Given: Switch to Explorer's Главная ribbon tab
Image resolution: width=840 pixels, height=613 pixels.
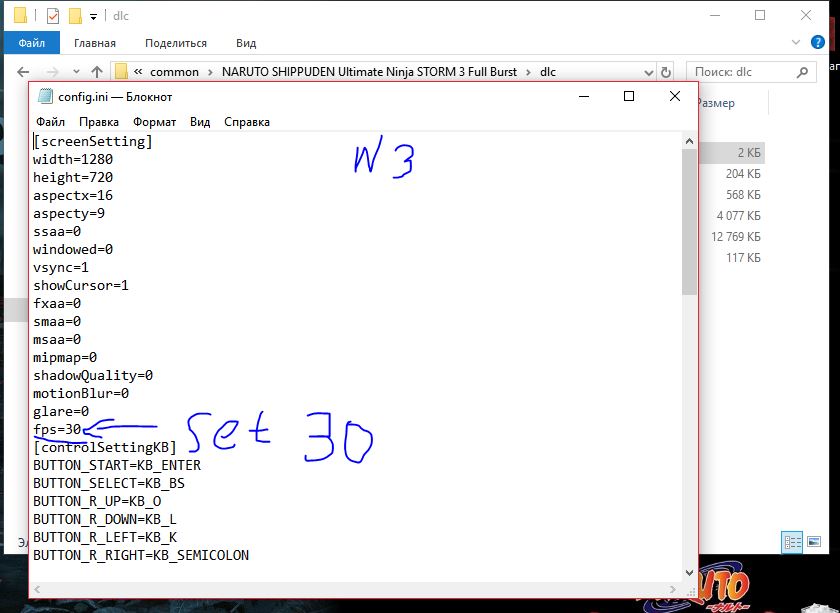Looking at the screenshot, I should [x=95, y=43].
